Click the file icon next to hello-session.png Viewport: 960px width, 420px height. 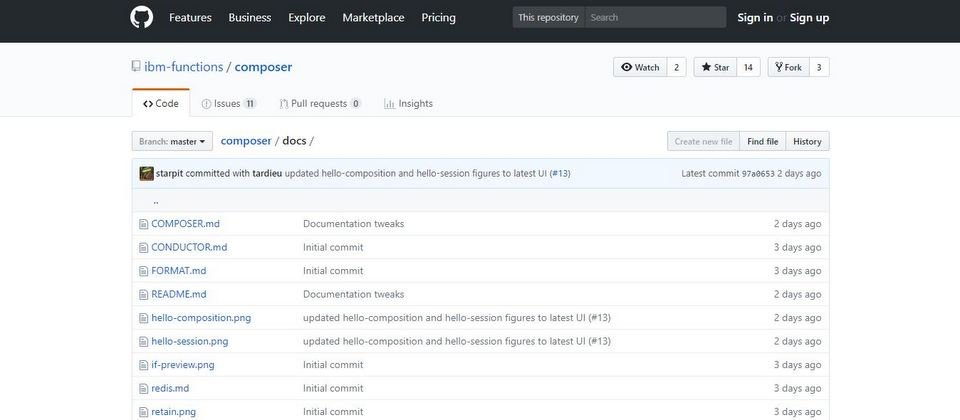(143, 341)
